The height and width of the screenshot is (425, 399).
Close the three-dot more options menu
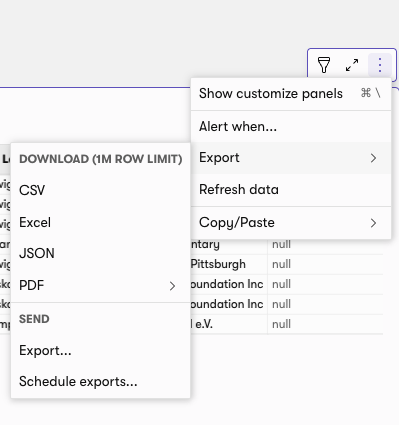pos(380,65)
